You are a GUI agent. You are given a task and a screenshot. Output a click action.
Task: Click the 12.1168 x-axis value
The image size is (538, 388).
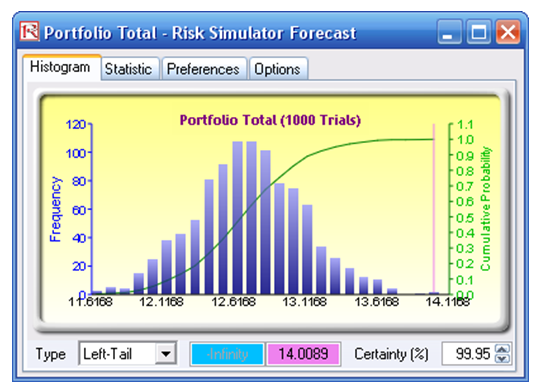pos(161,302)
